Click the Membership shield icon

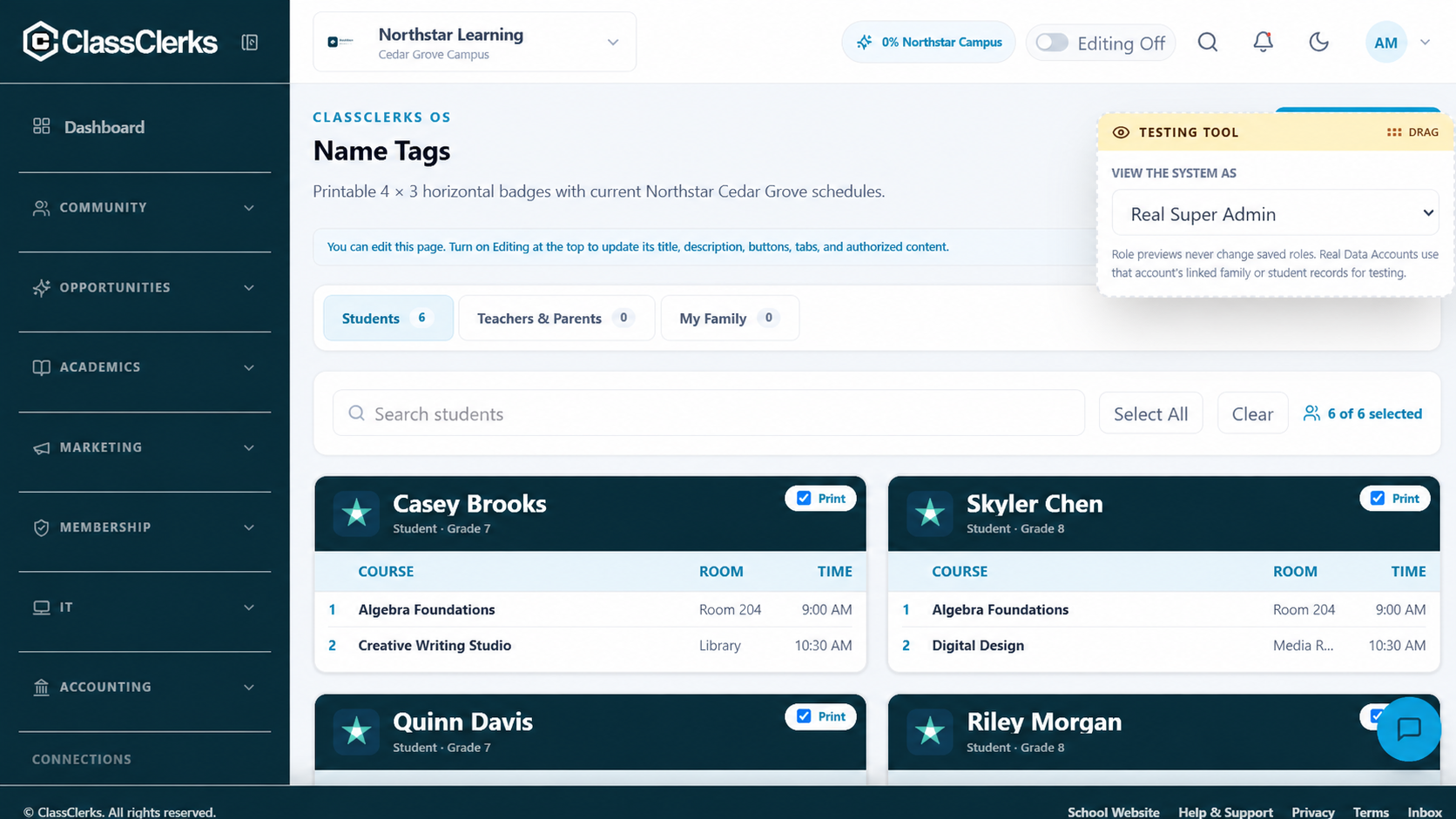41,527
